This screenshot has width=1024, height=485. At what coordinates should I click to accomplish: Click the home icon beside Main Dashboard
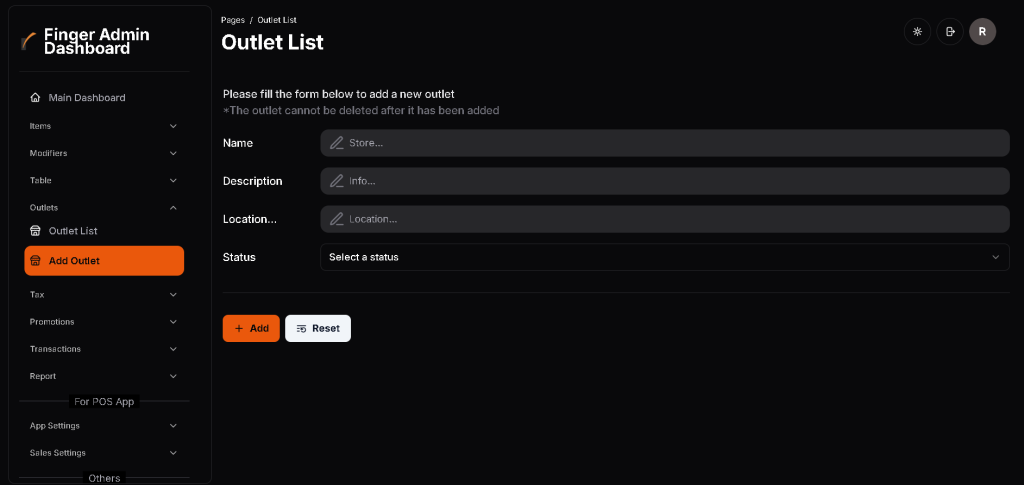(x=36, y=98)
